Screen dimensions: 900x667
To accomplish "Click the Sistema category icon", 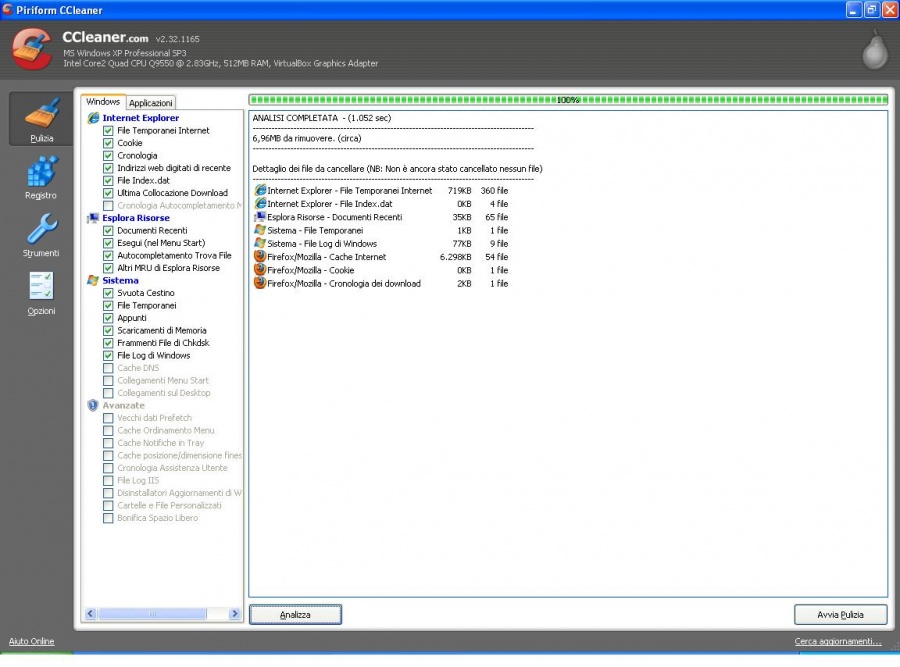I will coord(93,280).
